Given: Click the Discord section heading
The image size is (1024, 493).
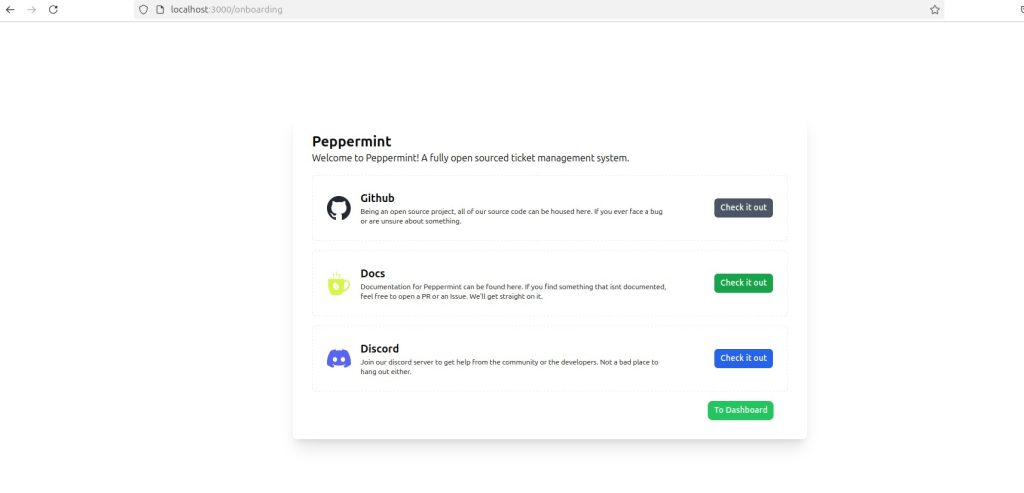Looking at the screenshot, I should pyautogui.click(x=379, y=349).
